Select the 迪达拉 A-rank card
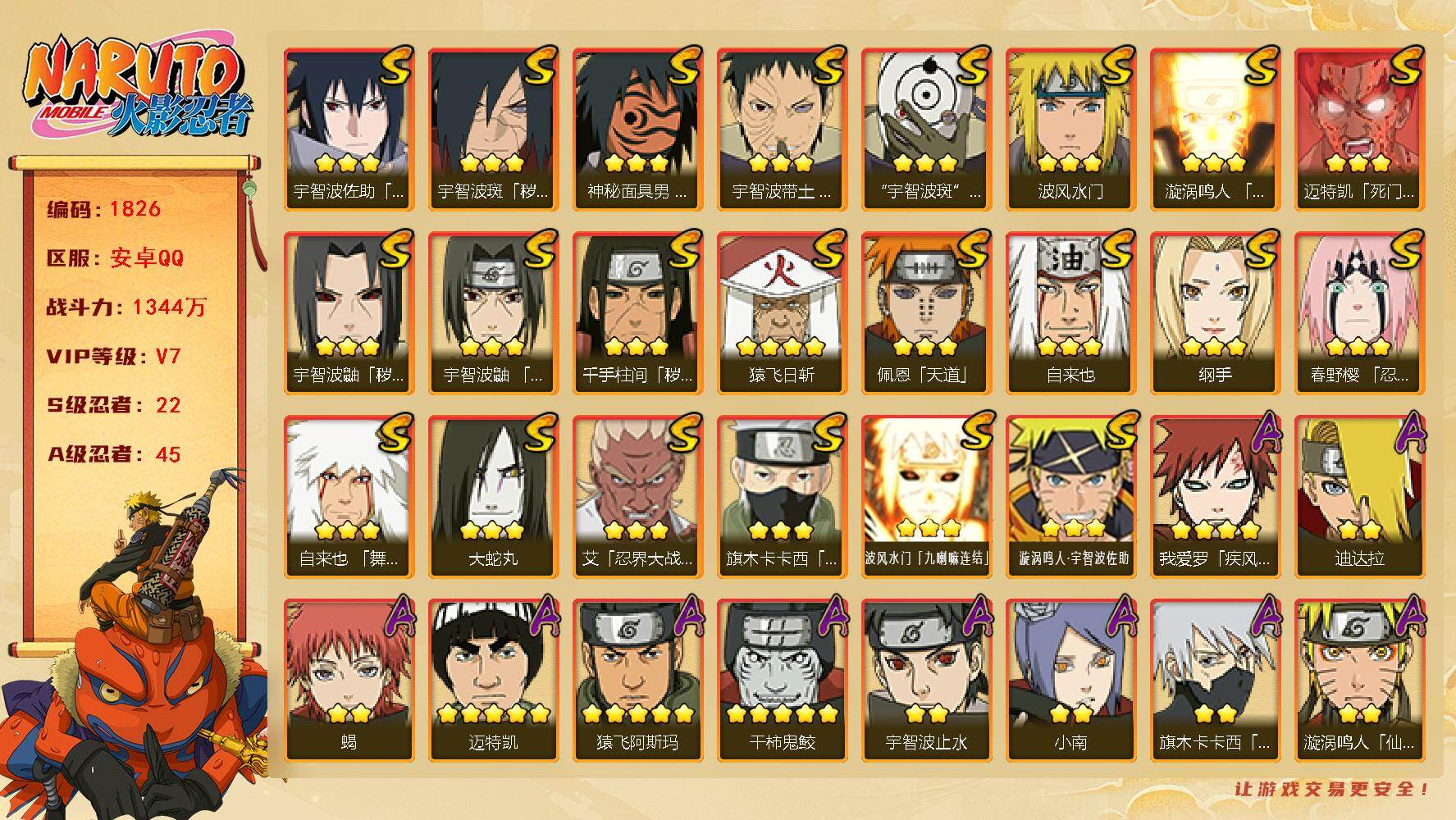 (x=1359, y=497)
